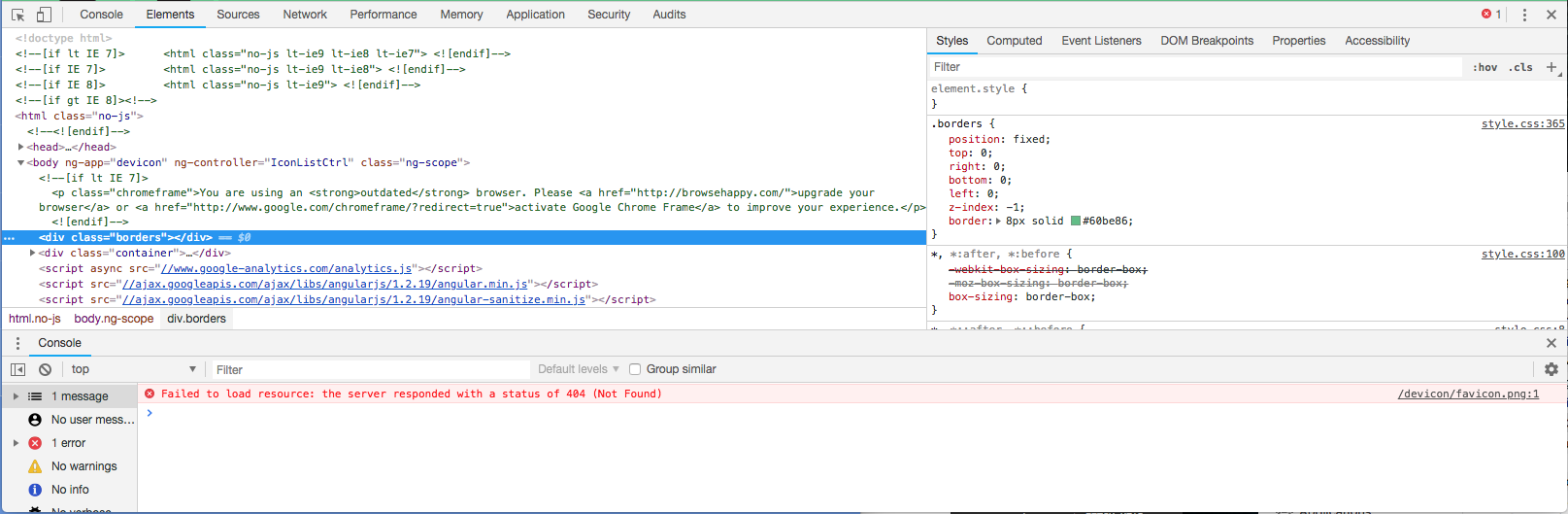Select the div.borders breadcrumb
Screen dimensions: 1568x514
[x=196, y=319]
